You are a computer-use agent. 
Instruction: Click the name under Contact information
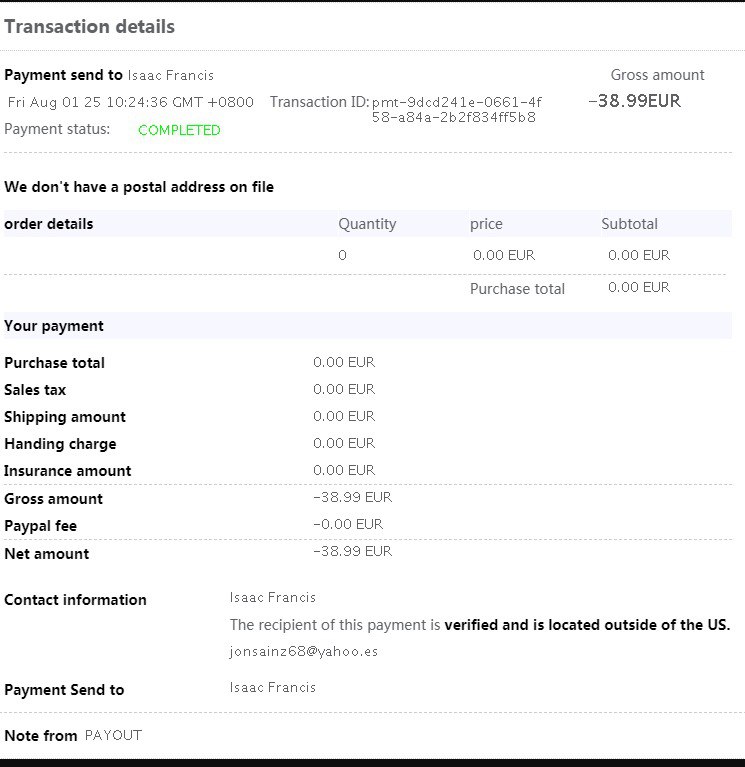click(x=273, y=598)
